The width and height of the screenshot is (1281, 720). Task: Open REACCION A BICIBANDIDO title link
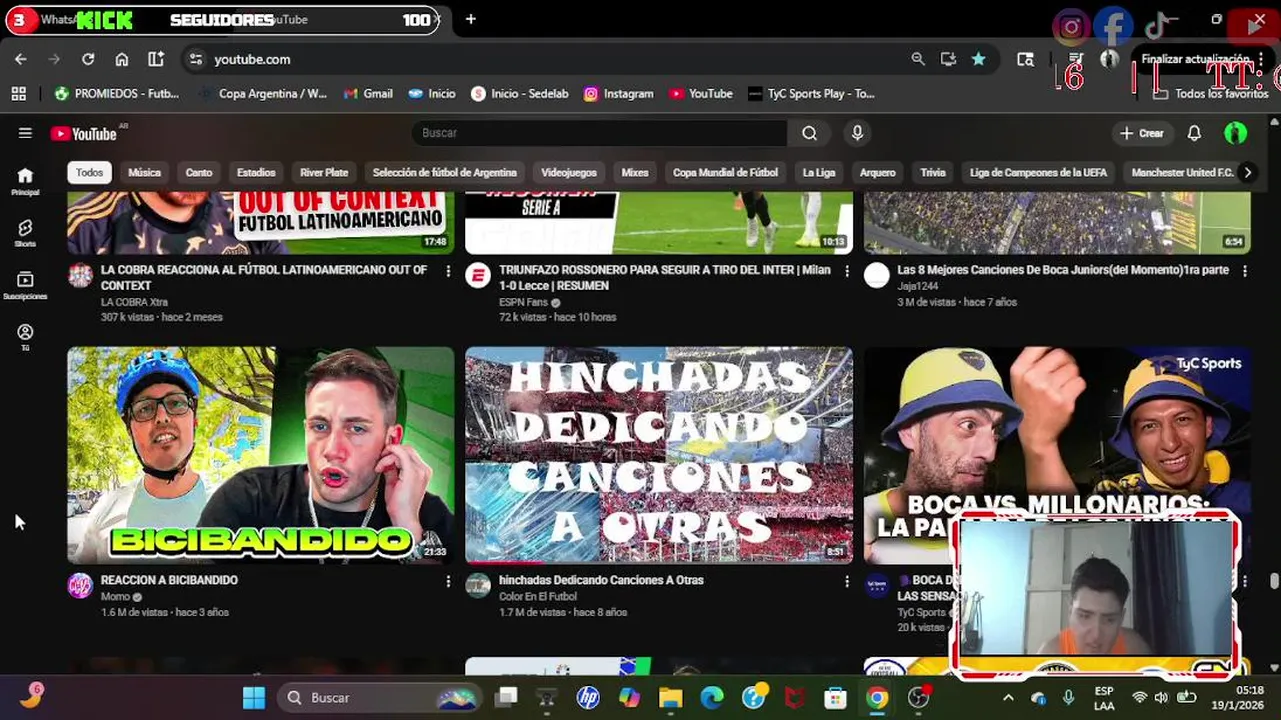point(169,580)
